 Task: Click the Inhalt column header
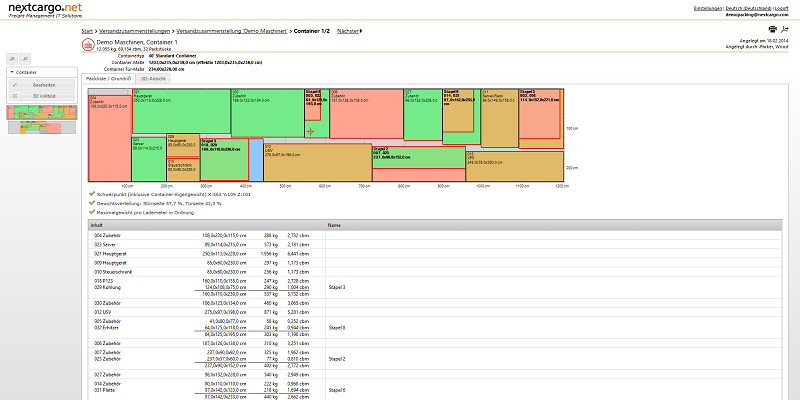(207, 225)
